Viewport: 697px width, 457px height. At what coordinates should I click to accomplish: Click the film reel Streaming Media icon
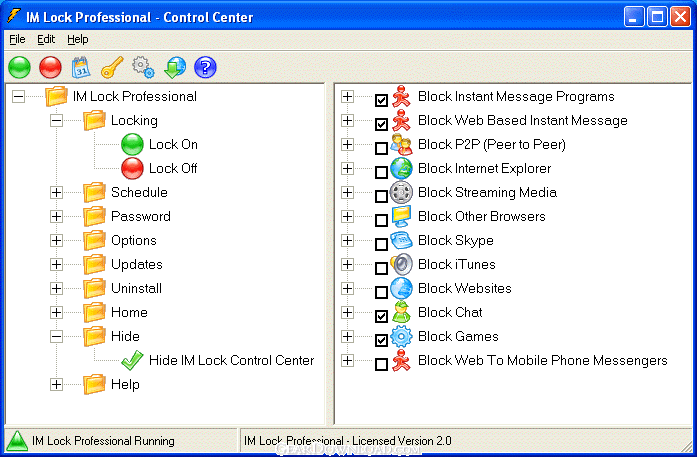coord(401,192)
